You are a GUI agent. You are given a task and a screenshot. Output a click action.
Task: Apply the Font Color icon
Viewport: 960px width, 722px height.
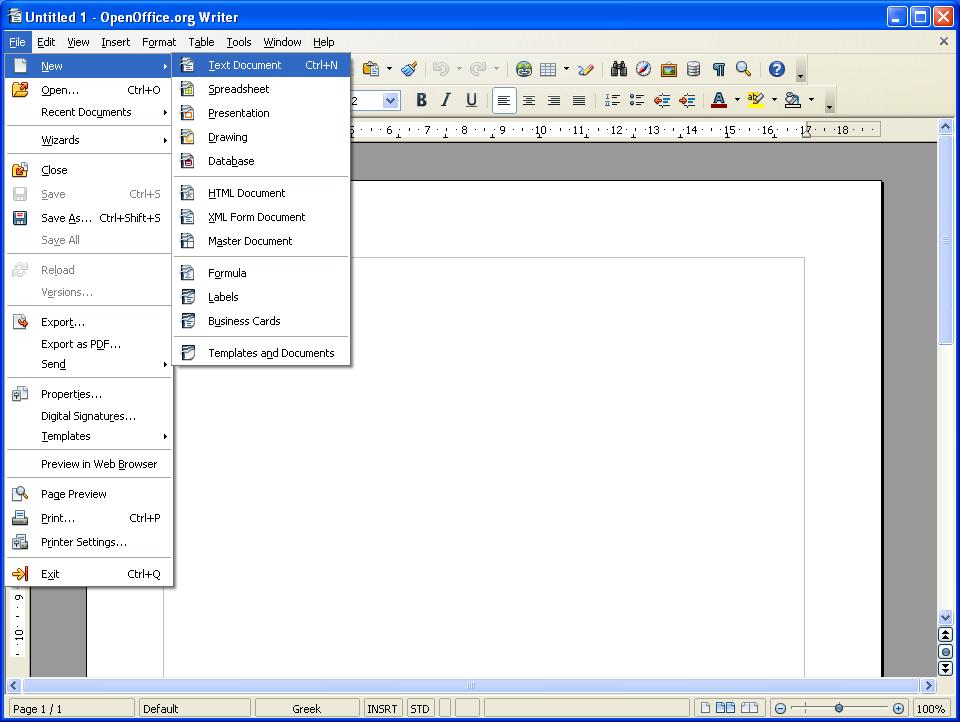[x=719, y=100]
